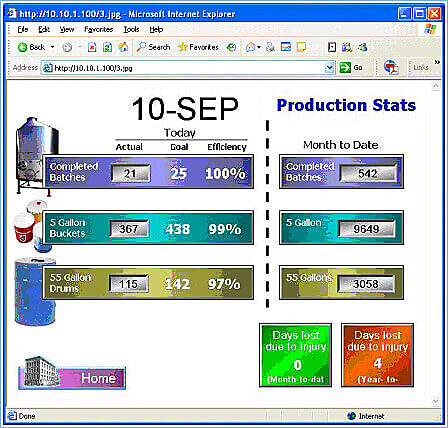Viewport: 448px width, 428px height.
Task: Click the 55 Gallon Drums goal 142
Action: click(x=177, y=284)
